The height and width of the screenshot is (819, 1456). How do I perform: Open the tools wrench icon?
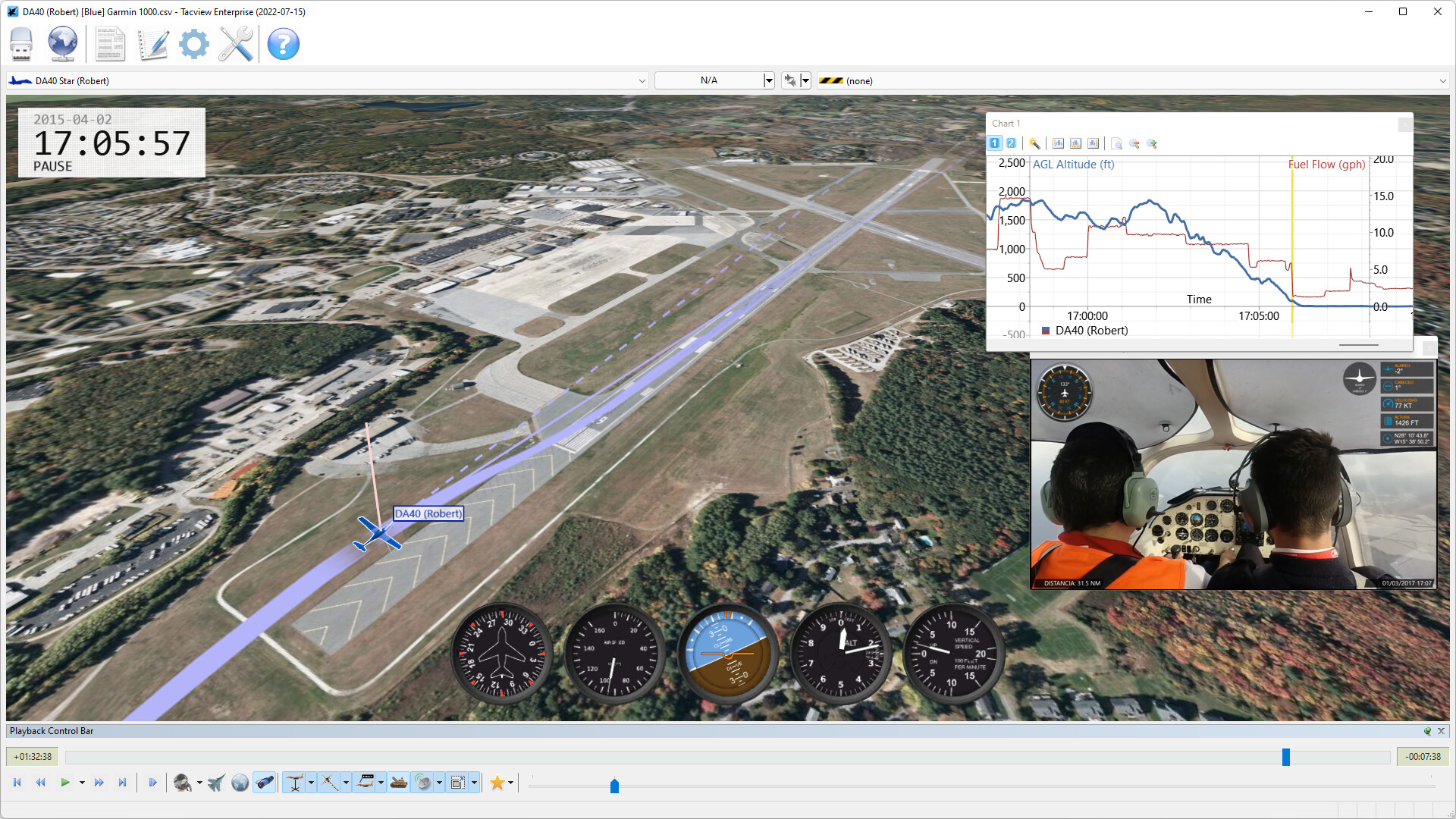(x=236, y=44)
